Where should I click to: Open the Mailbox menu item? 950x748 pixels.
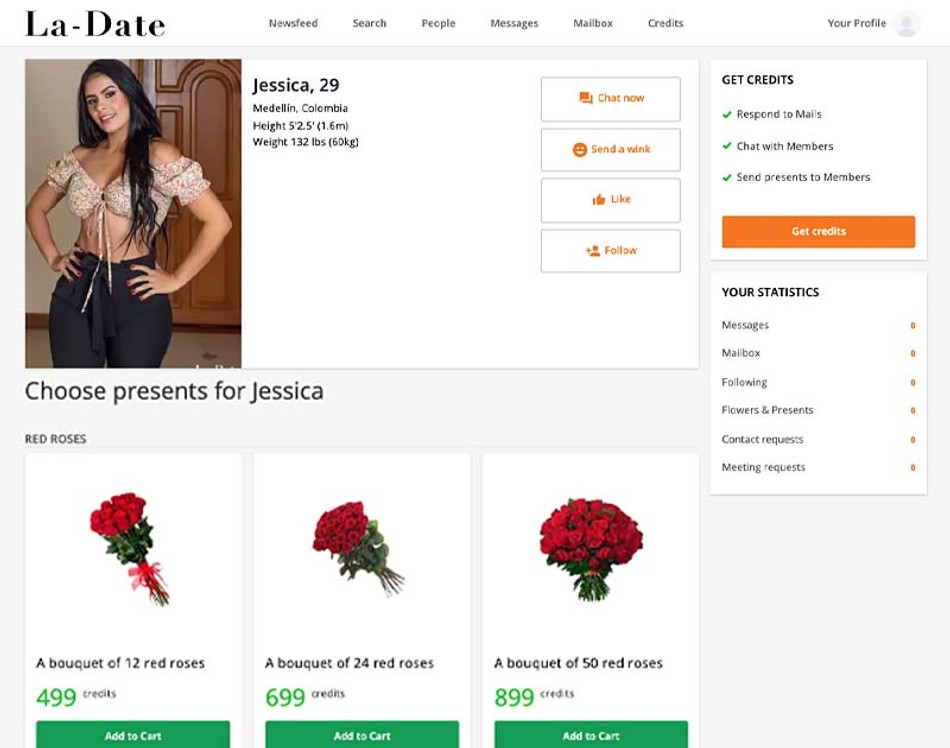[593, 23]
